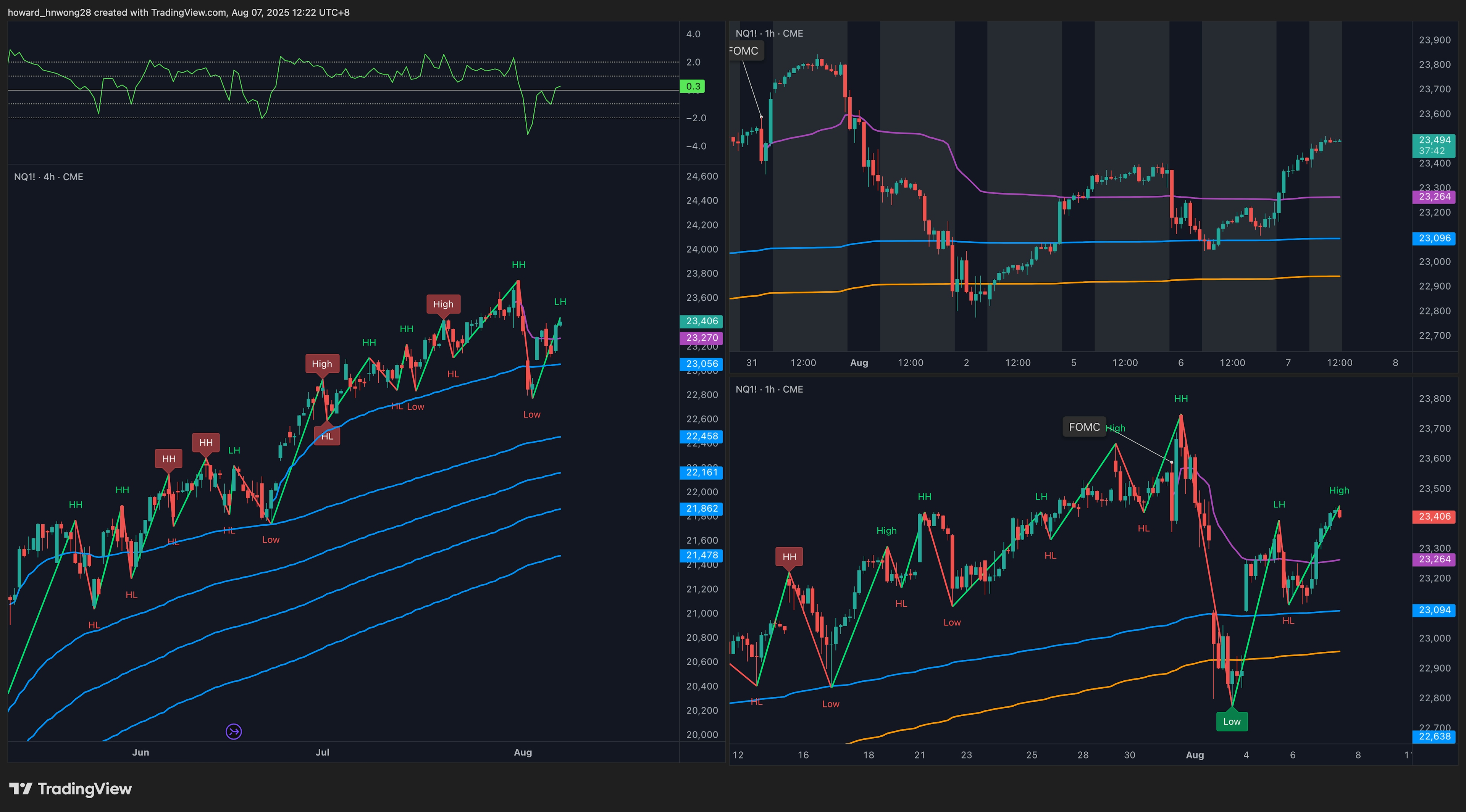Click the red HL marker on 4h chart

327,436
